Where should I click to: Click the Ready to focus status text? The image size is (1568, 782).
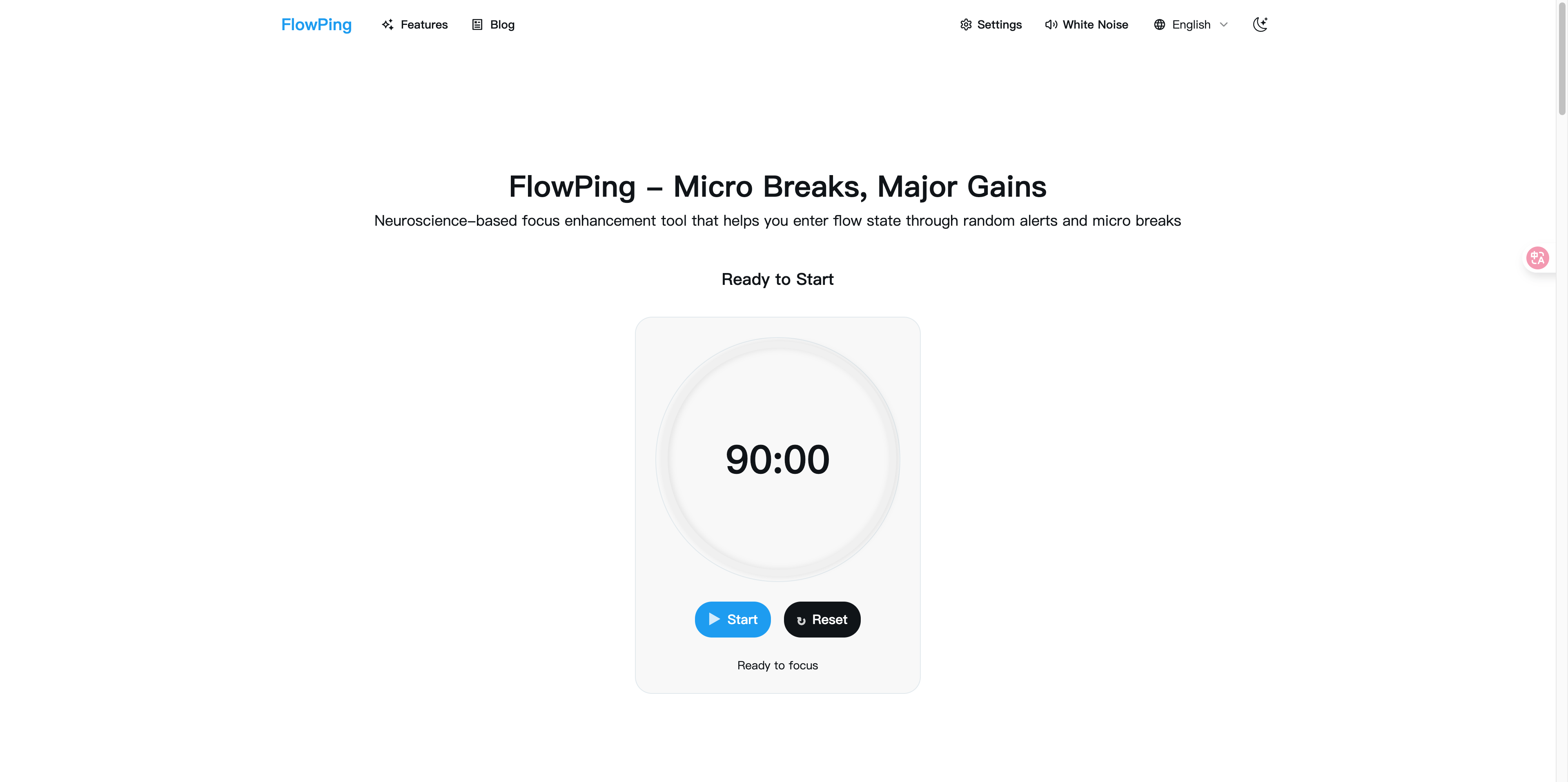tap(777, 665)
